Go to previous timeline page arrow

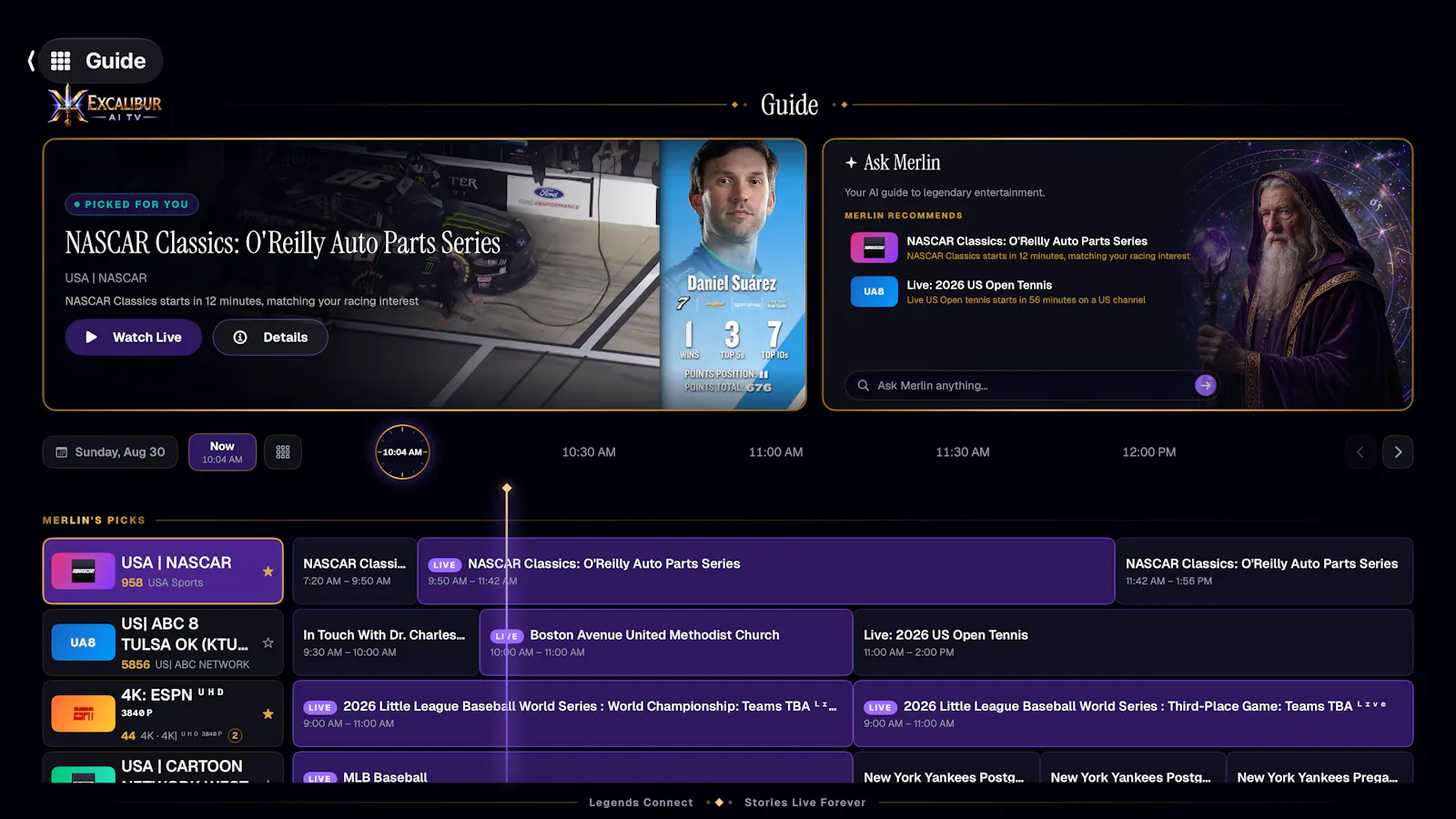click(1360, 452)
